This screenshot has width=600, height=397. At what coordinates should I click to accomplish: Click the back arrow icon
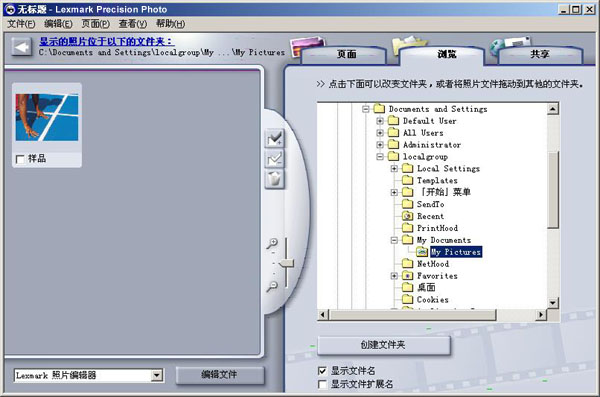tap(21, 47)
